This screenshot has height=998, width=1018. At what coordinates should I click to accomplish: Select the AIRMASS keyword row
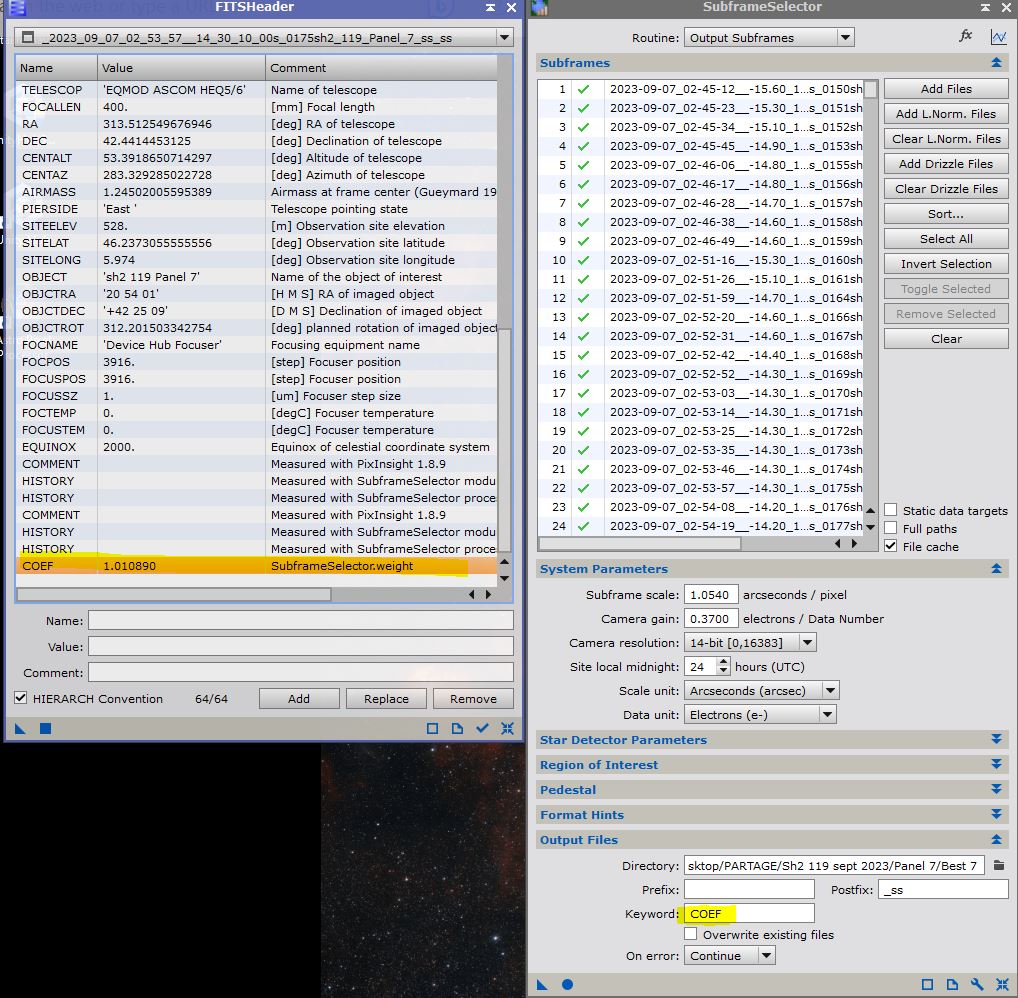click(x=257, y=192)
